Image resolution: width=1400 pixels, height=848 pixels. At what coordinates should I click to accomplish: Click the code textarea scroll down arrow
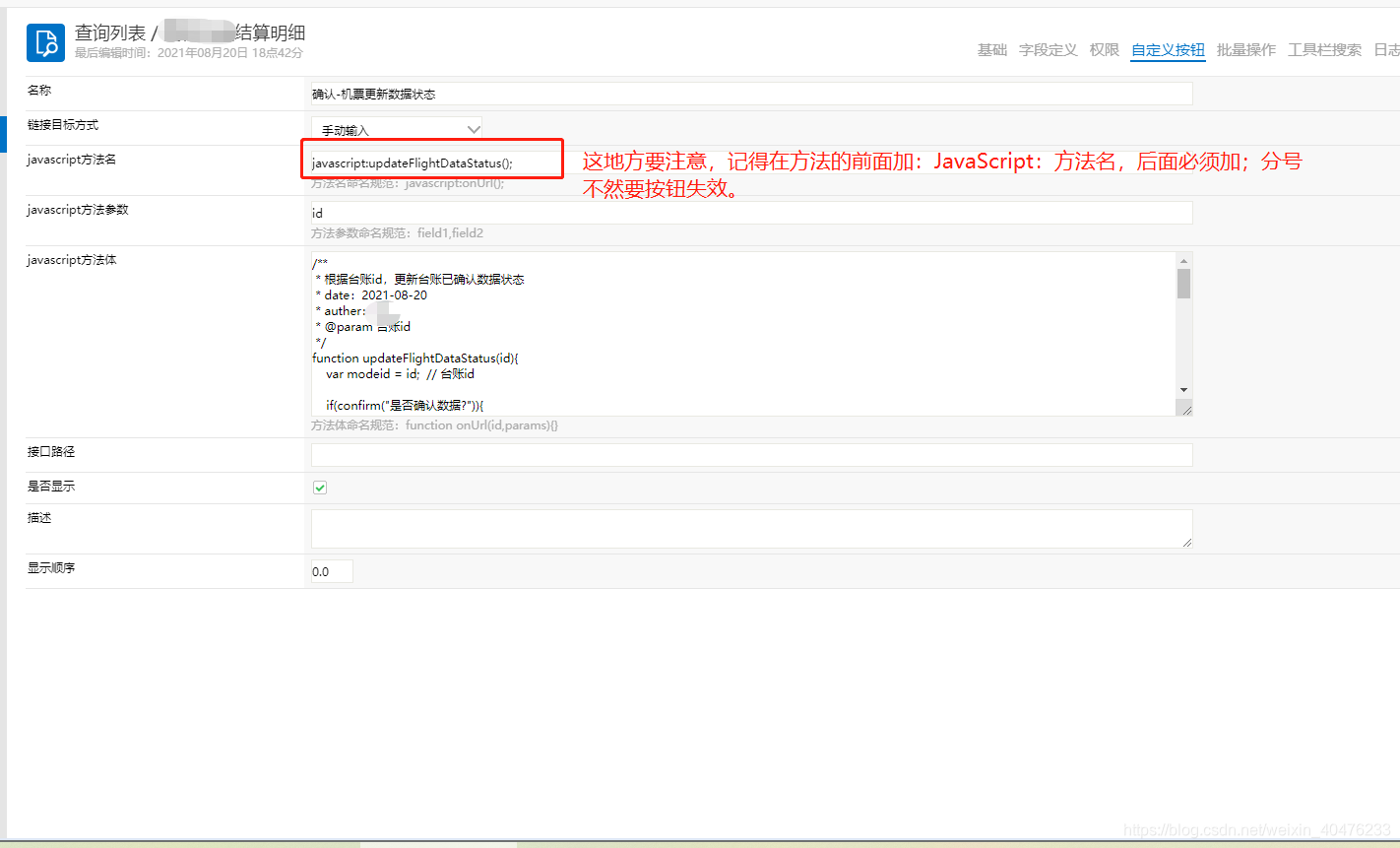(x=1183, y=390)
